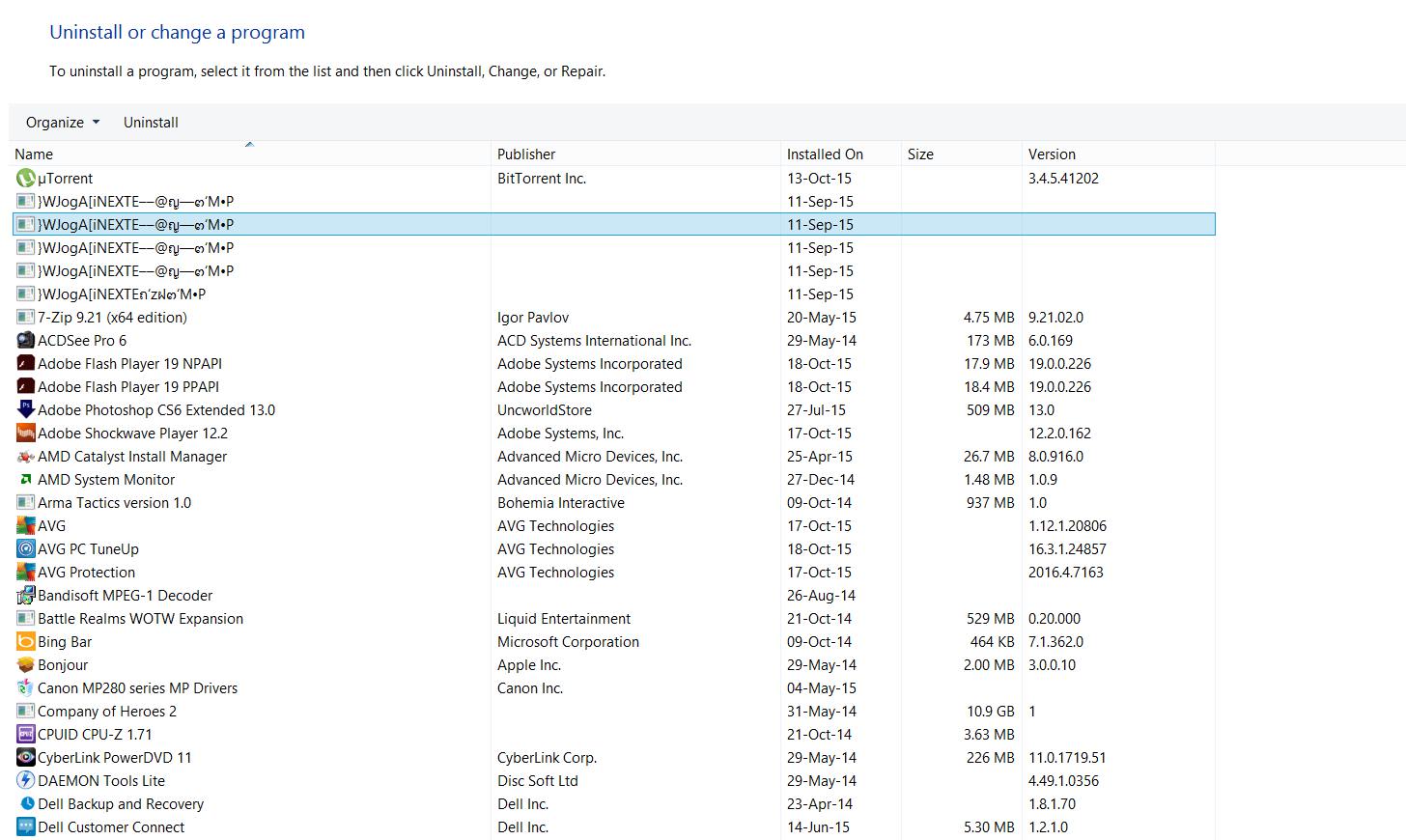The image size is (1406, 840).
Task: Select Adobe Shockwave Player 12.2 entry
Action: click(x=133, y=434)
